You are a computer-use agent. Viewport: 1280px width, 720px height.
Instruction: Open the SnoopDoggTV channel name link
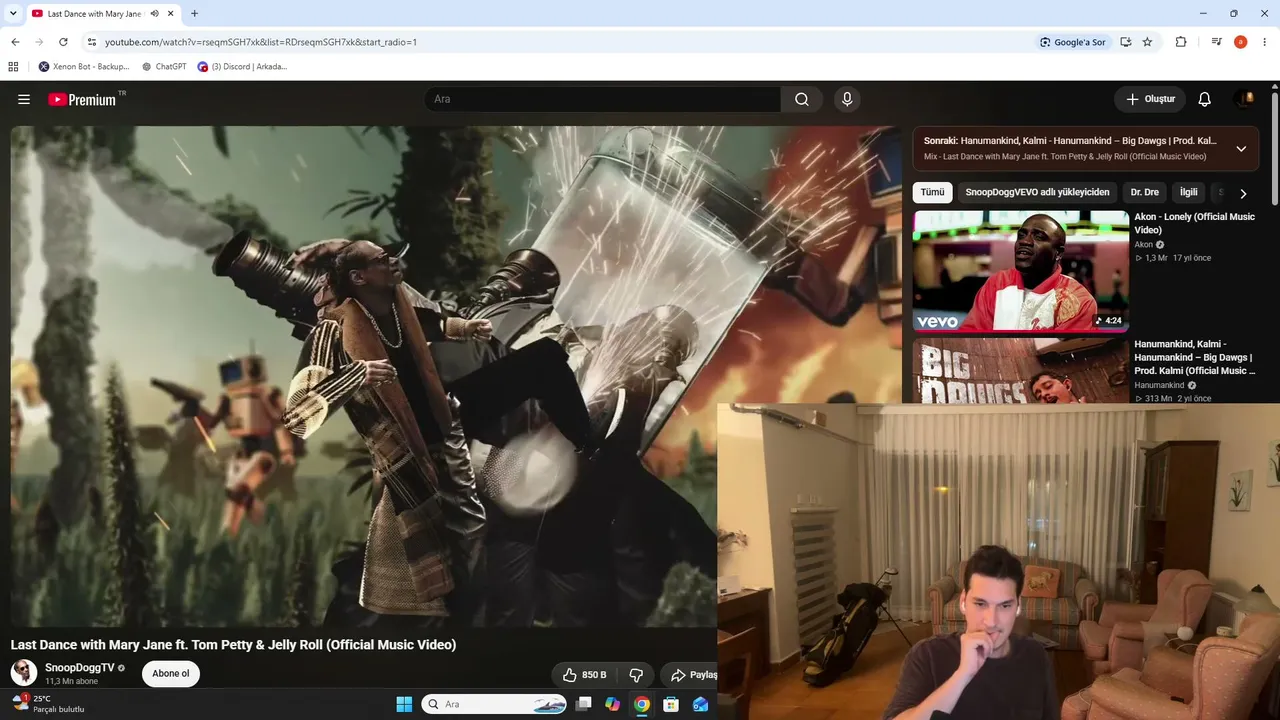pyautogui.click(x=80, y=668)
